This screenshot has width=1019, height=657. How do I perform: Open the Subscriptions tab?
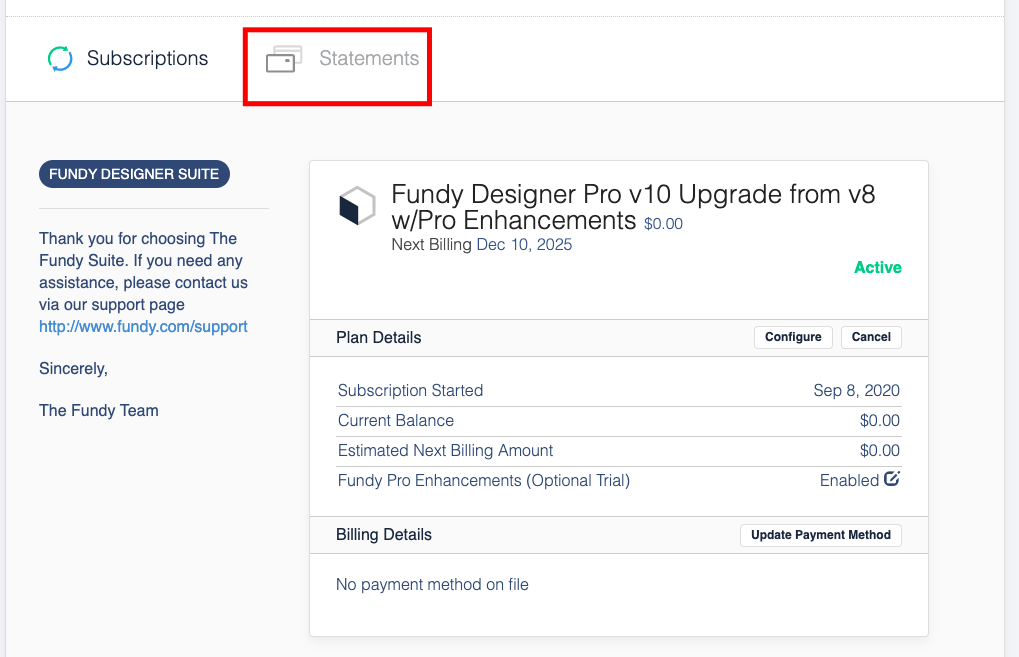[128, 58]
